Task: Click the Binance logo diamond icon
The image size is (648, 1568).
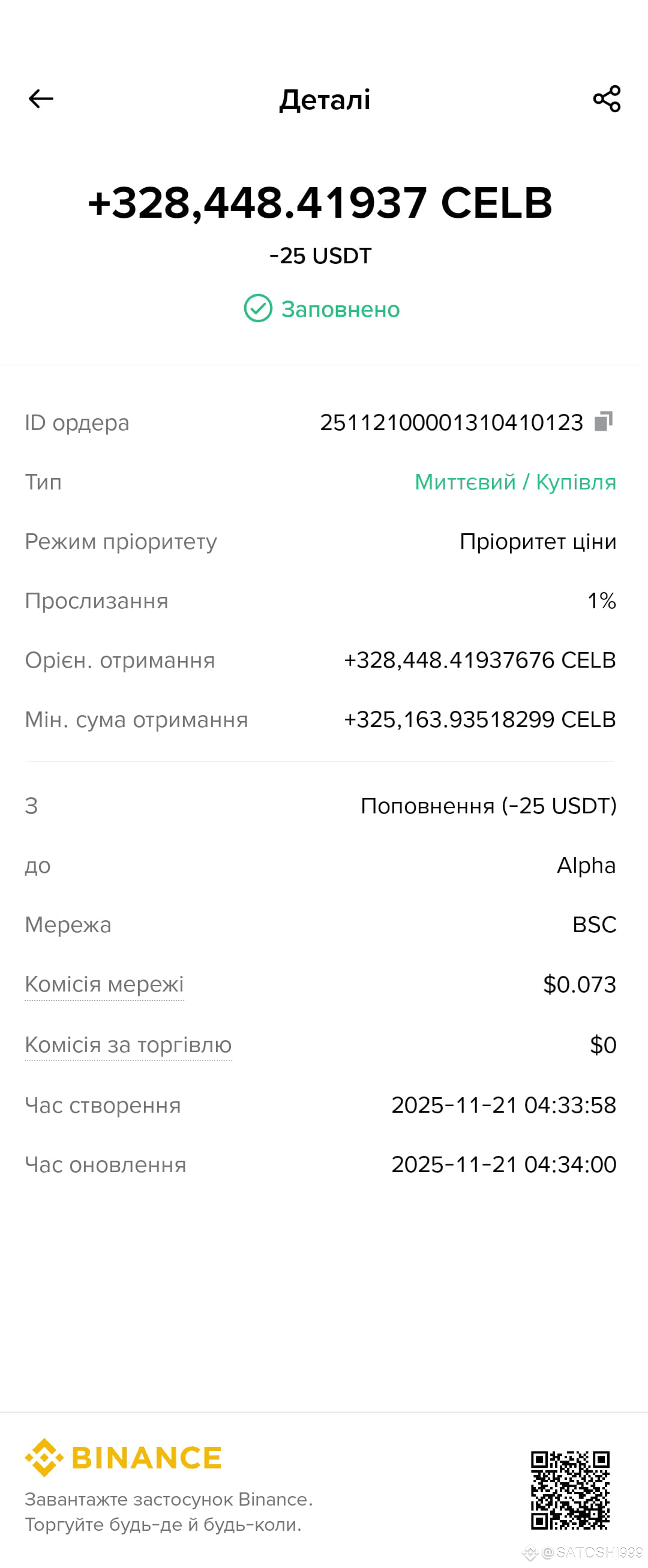Action: click(44, 1458)
